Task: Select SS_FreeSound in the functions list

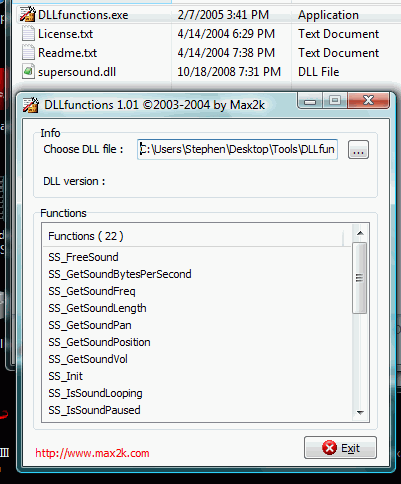Action: (x=83, y=257)
